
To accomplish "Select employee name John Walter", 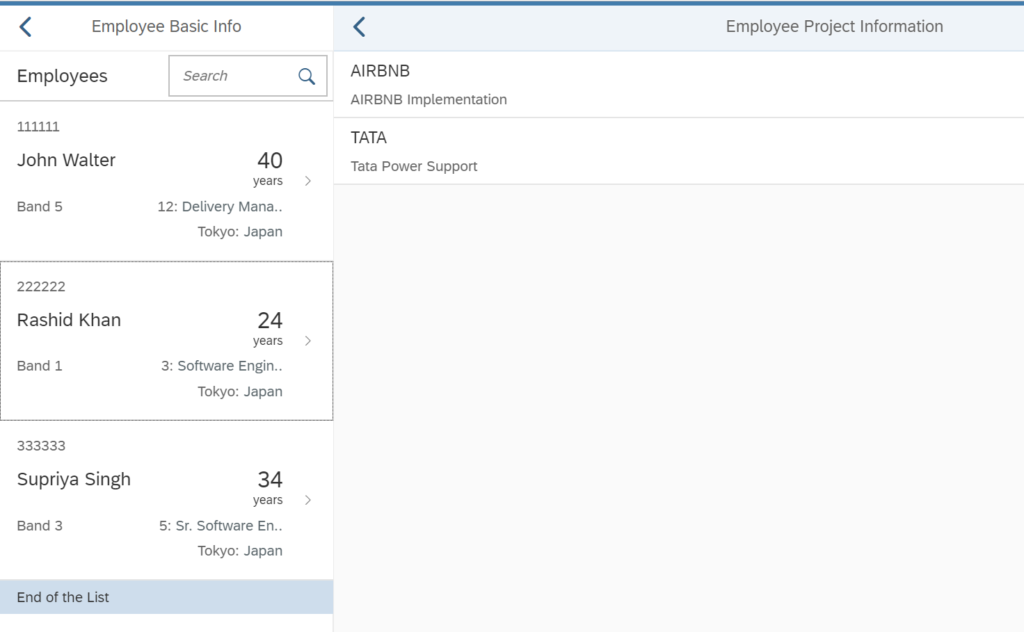I will pyautogui.click(x=66, y=160).
